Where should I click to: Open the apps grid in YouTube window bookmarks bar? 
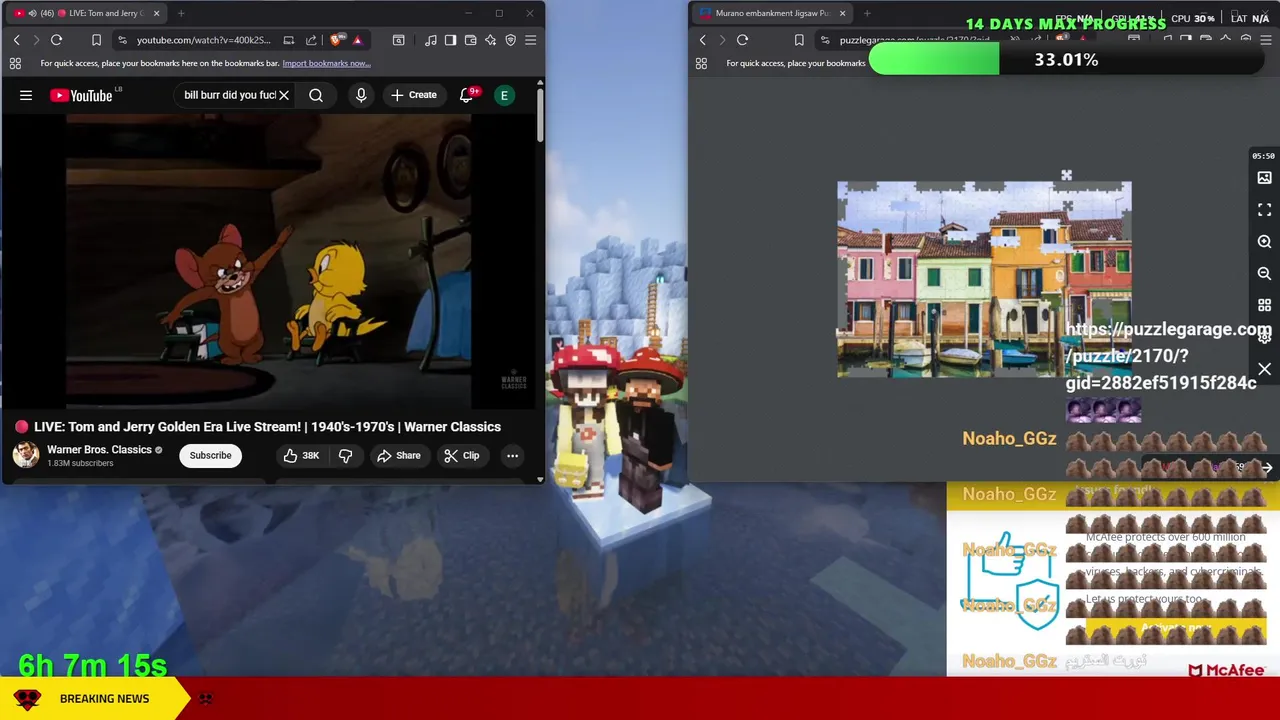click(15, 63)
